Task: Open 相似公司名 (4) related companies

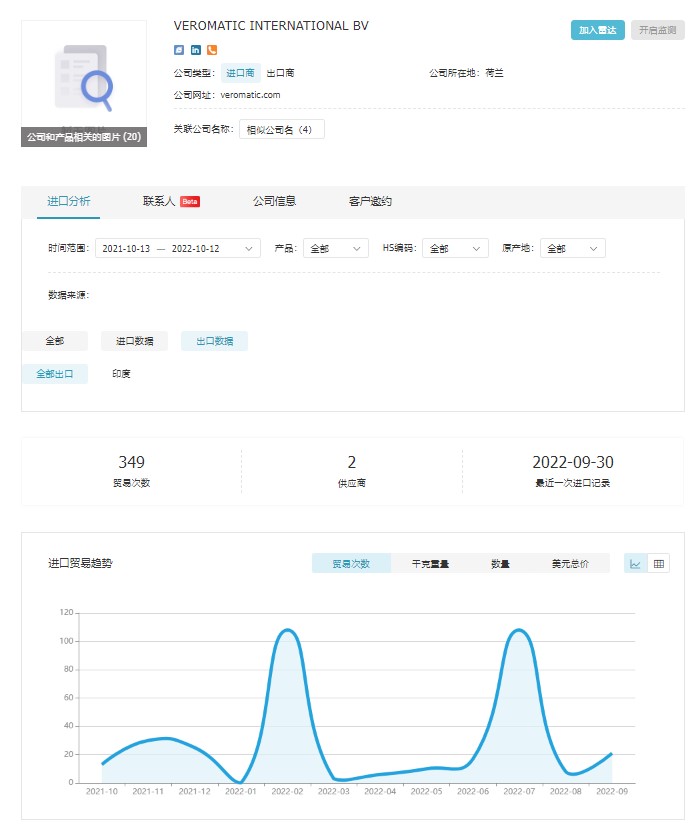Action: [x=282, y=130]
